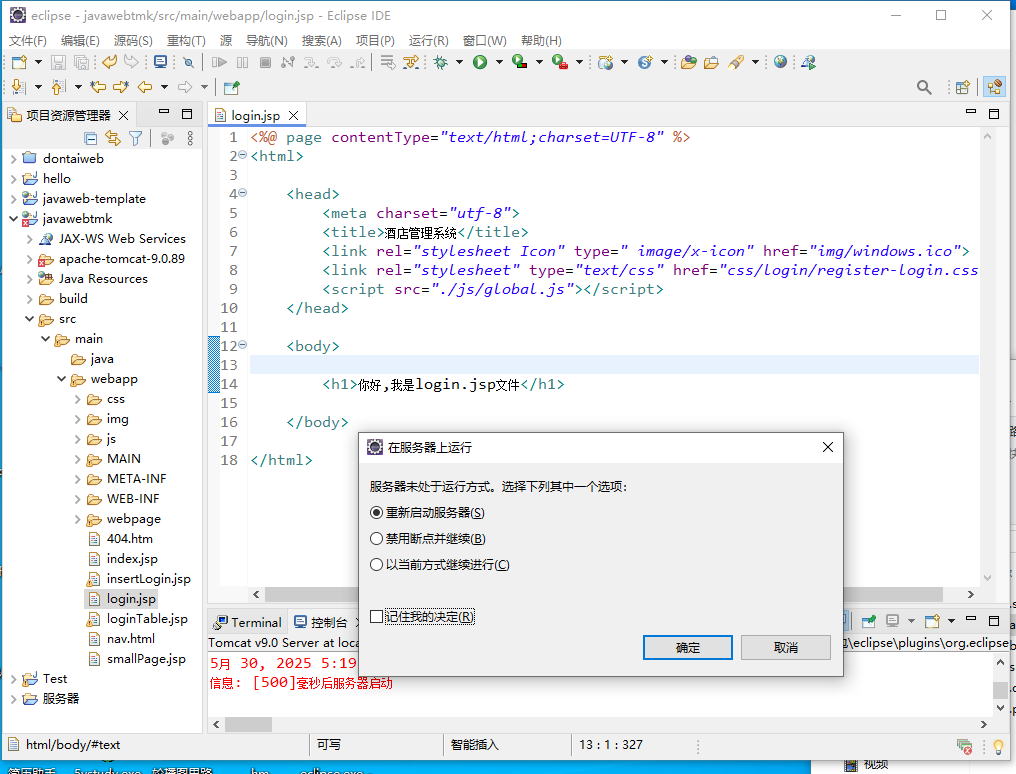Toggle Link with Editor icon
Screen dimensions: 1016x774
point(113,139)
